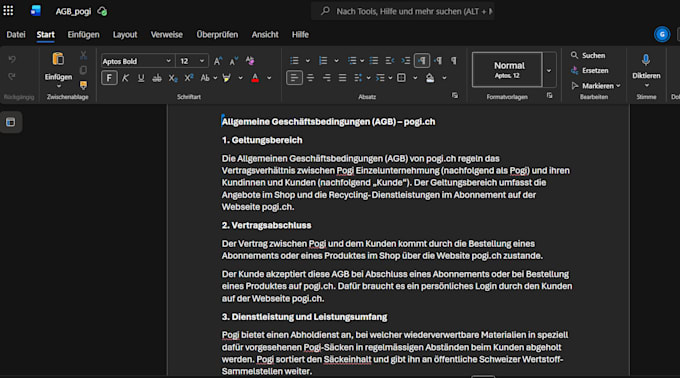This screenshot has height=378, width=680.
Task: Click the Suchen button in Bearbeiten
Action: pos(588,55)
